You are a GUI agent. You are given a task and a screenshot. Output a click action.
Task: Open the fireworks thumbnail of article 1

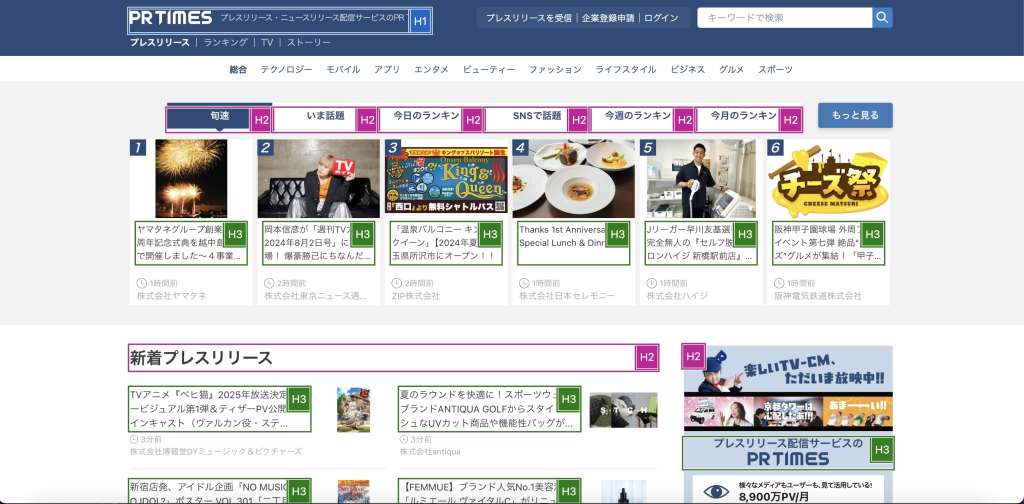[x=191, y=178]
